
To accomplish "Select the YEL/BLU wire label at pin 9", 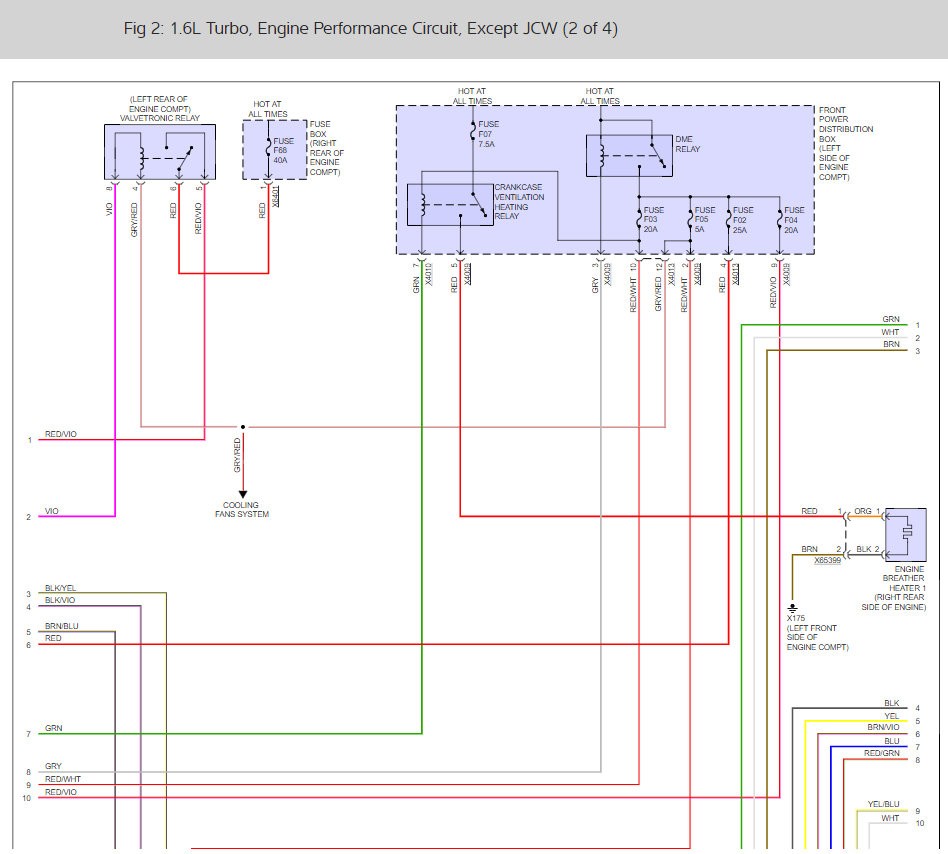I will (x=883, y=804).
